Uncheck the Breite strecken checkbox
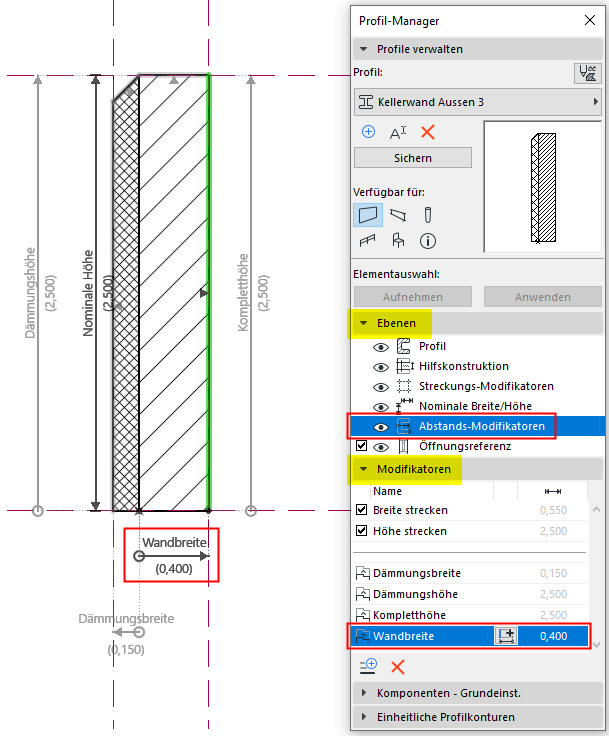 point(361,510)
